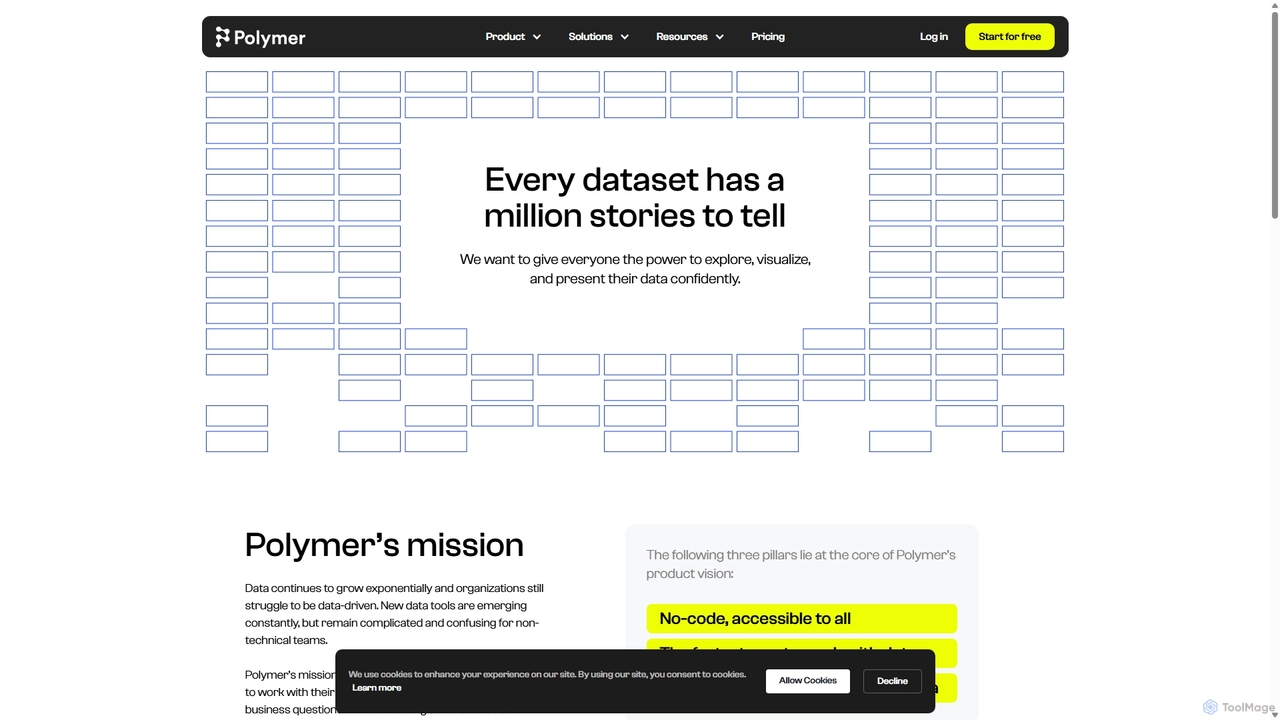Image resolution: width=1280 pixels, height=720 pixels.
Task: Allow Cookies in the consent banner
Action: point(808,681)
